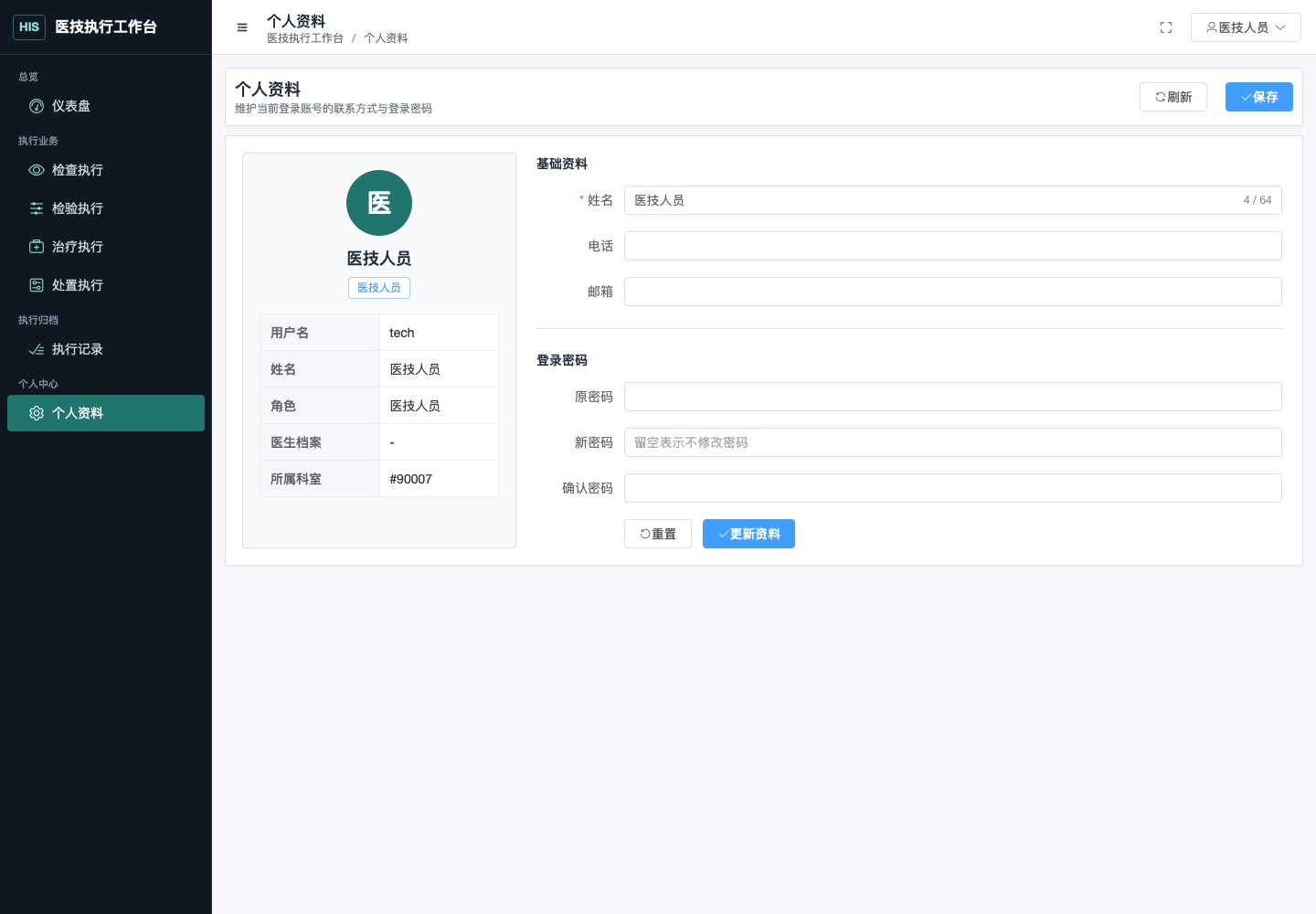Focus the 电话 input field
The width and height of the screenshot is (1316, 914).
point(953,246)
